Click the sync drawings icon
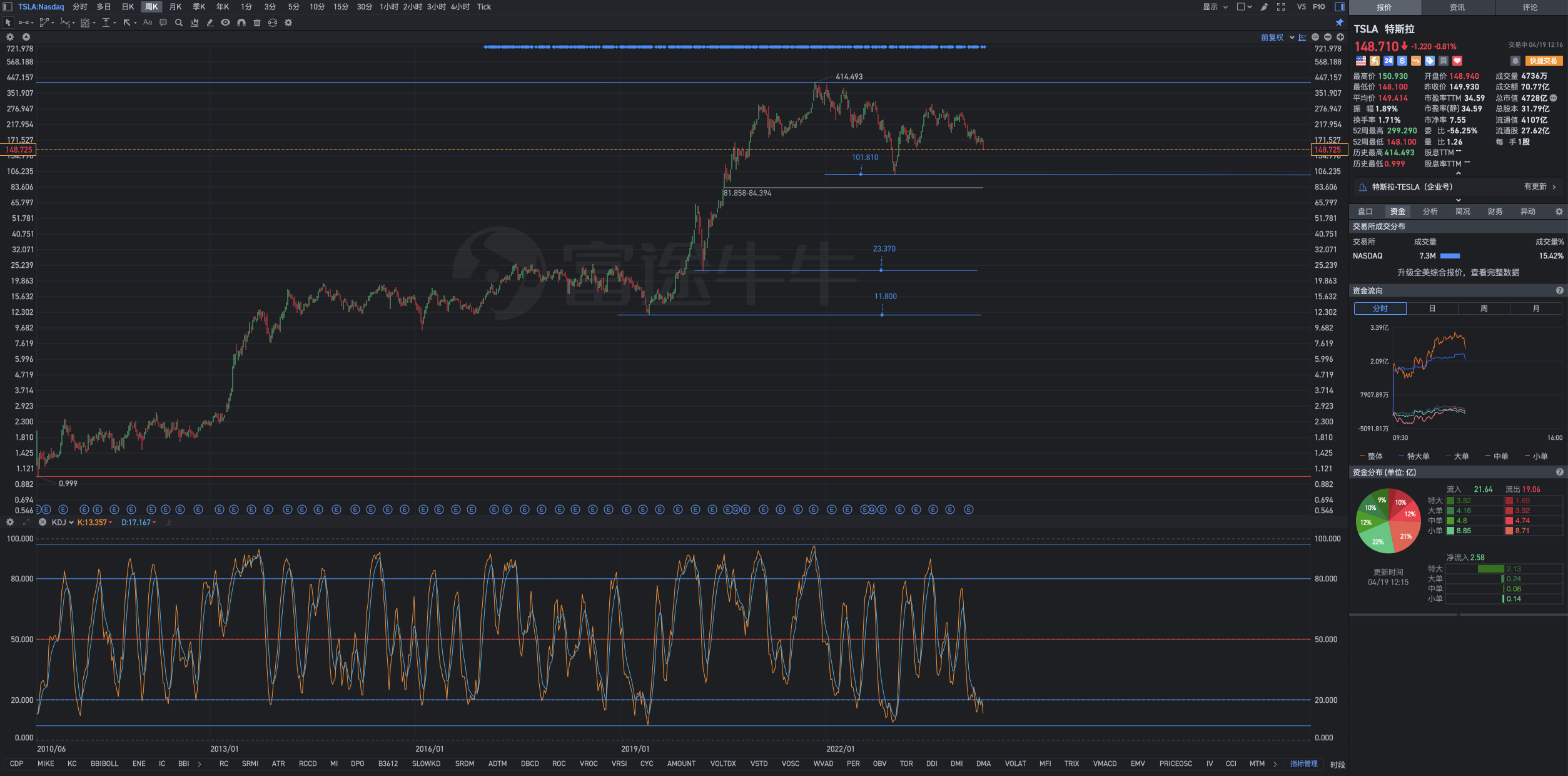Viewport: 1568px width, 776px height. pos(273,23)
